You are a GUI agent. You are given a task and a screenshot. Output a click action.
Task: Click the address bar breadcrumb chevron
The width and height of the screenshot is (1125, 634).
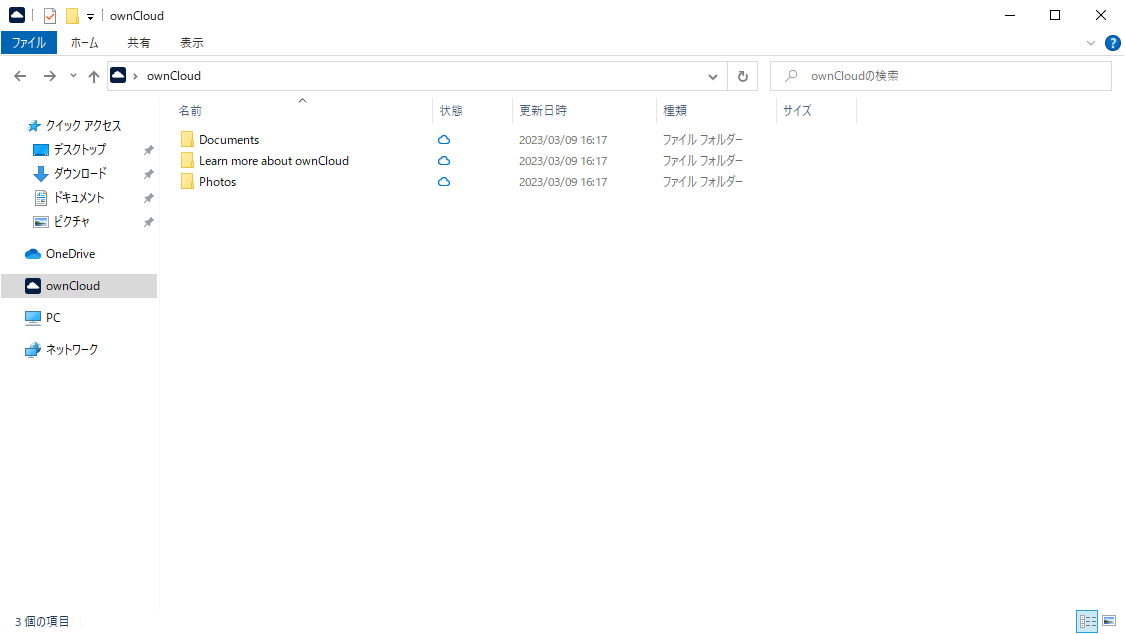[135, 76]
